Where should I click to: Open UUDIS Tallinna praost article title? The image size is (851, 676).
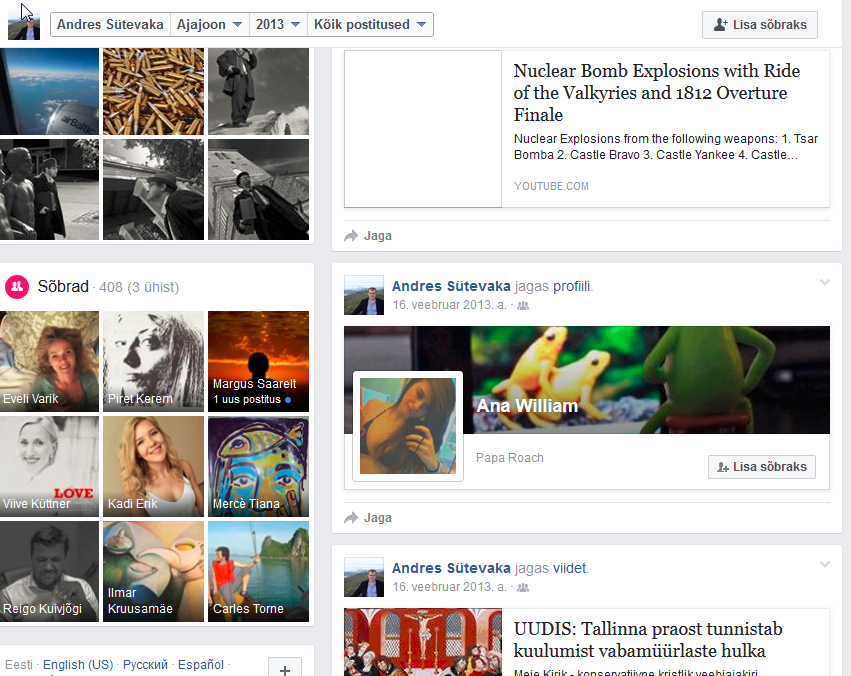[x=648, y=640]
